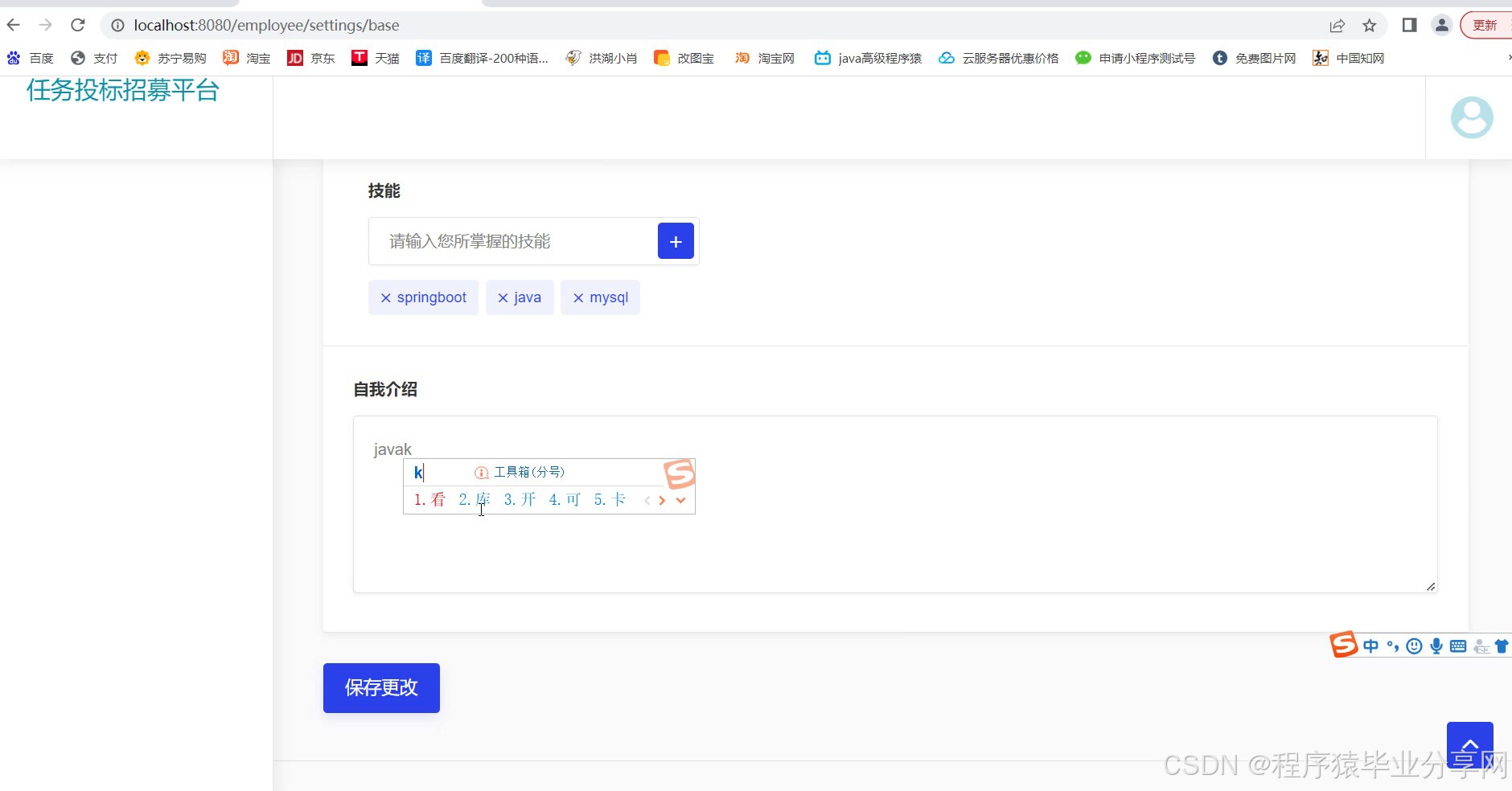Choose IME candidate 2 库
This screenshot has width=1512, height=791.
point(475,499)
